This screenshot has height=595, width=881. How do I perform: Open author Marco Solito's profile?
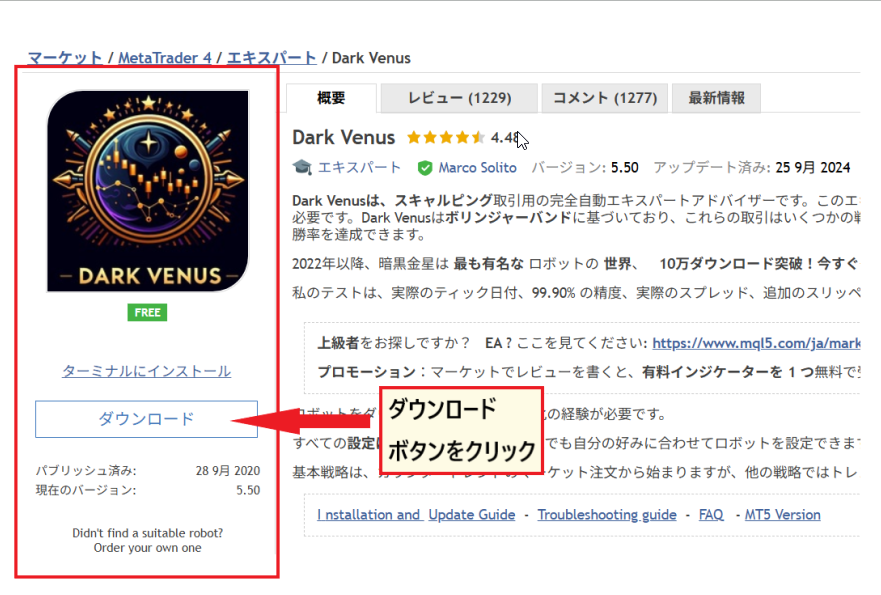477,167
